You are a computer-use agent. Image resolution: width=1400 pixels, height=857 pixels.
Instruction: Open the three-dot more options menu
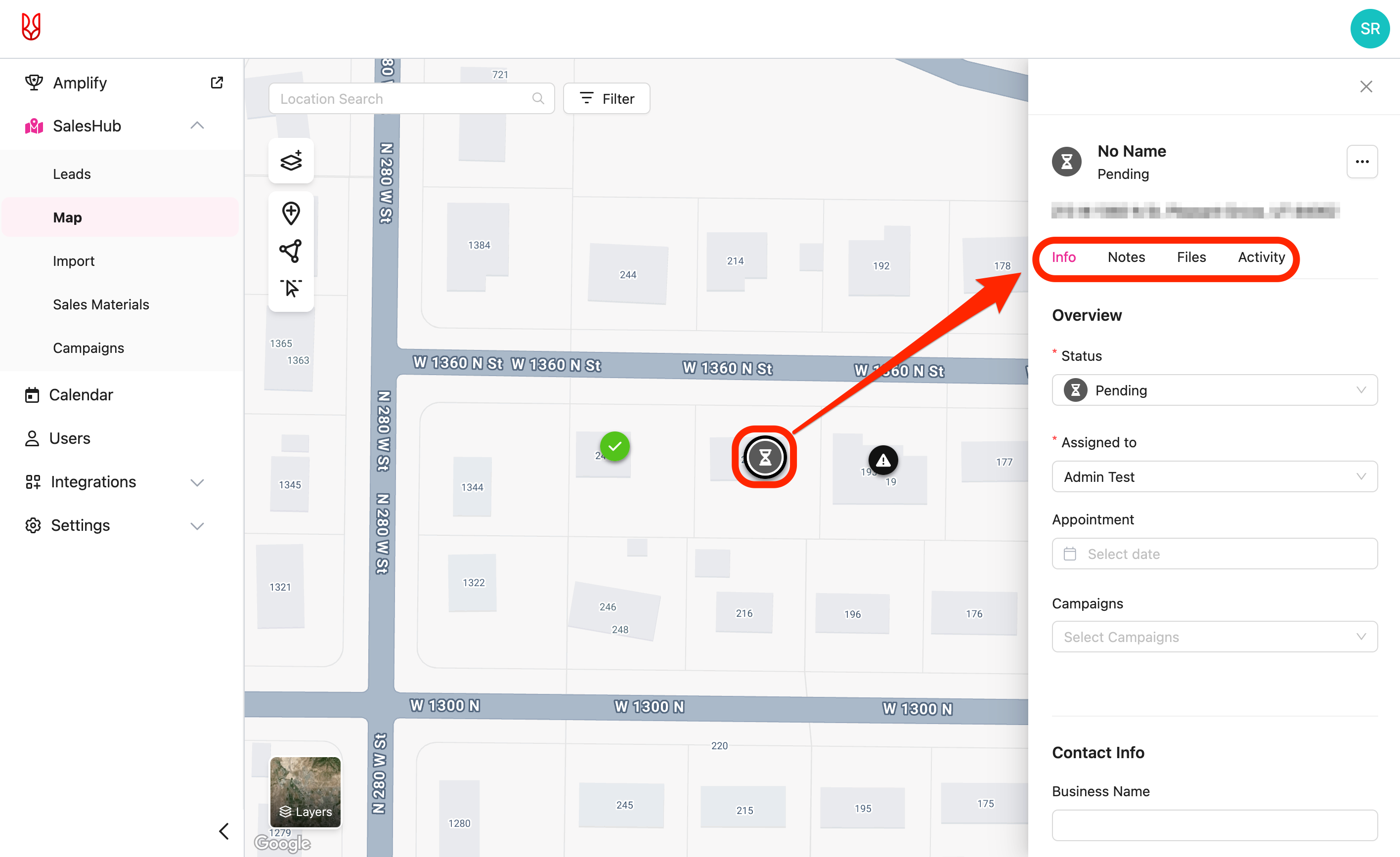(1361, 162)
